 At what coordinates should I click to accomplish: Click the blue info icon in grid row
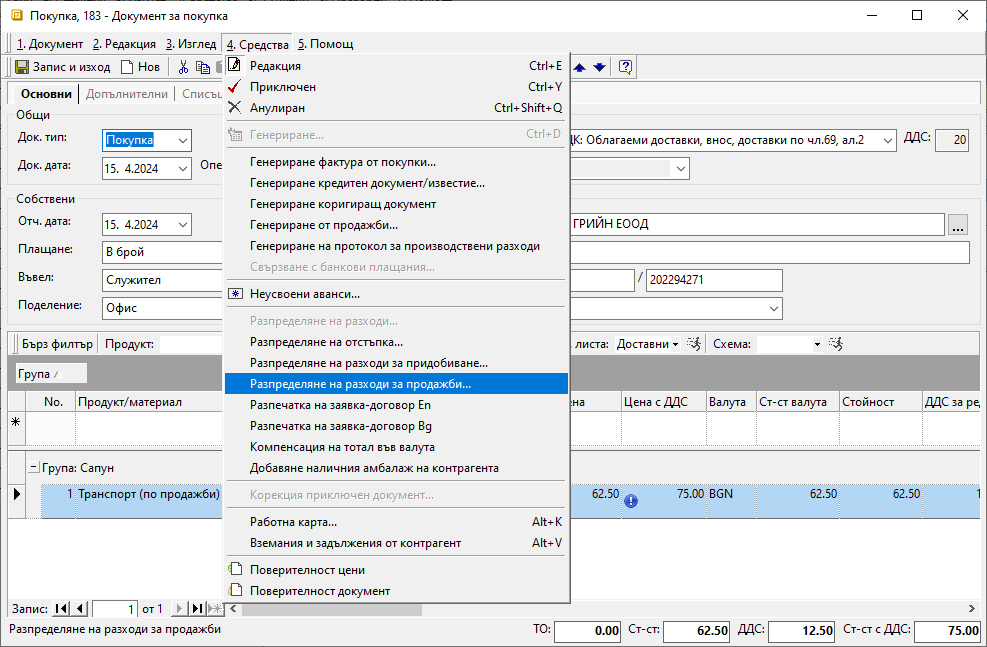click(x=631, y=501)
